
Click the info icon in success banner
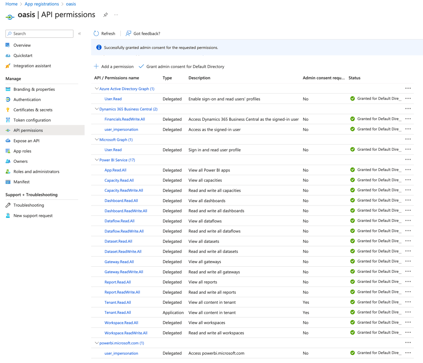(x=99, y=47)
